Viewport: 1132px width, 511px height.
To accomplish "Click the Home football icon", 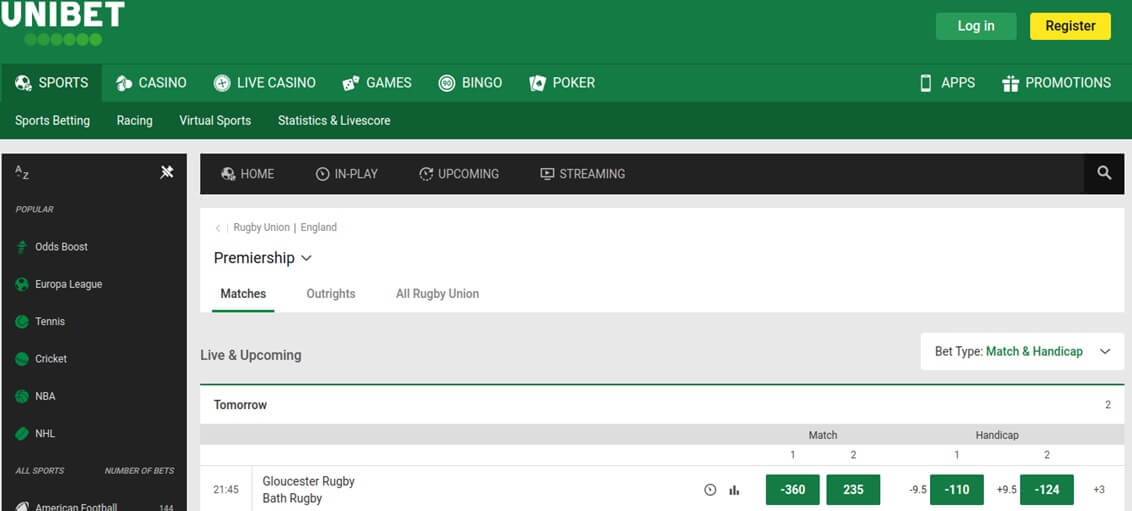I will point(228,174).
